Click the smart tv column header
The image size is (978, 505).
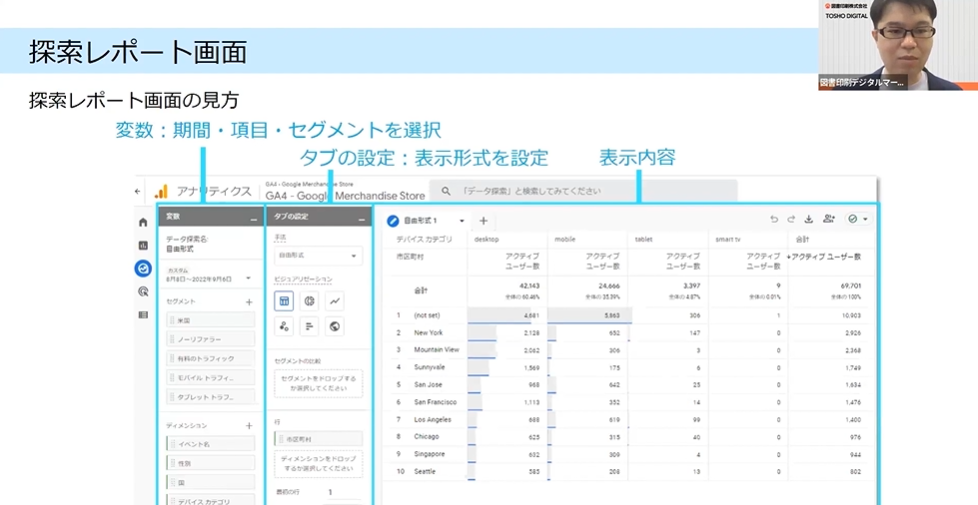728,239
